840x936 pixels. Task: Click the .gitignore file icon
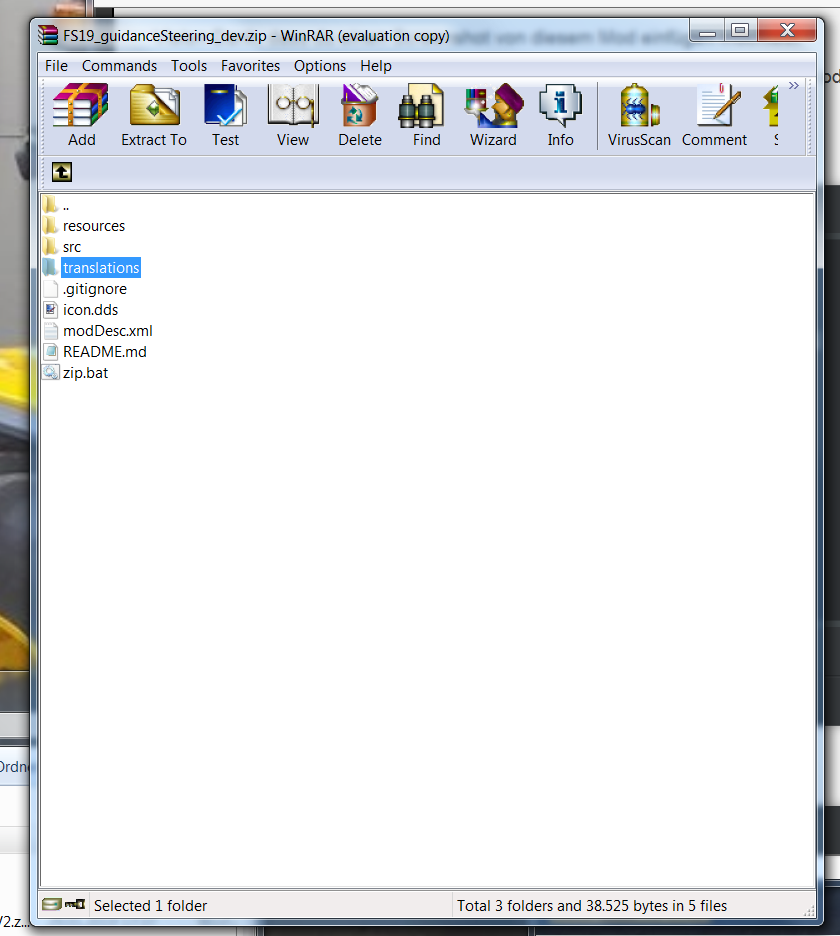(x=51, y=288)
